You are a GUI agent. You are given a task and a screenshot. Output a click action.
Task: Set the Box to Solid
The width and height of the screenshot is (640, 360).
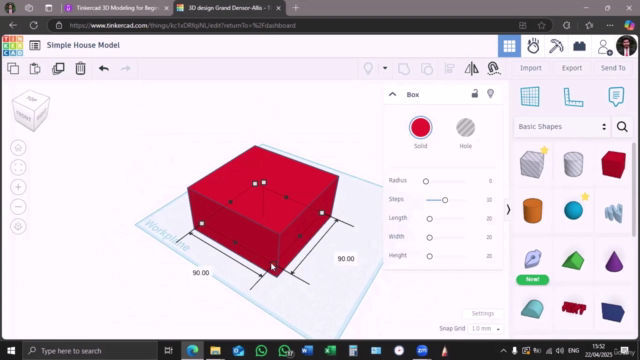(420, 128)
